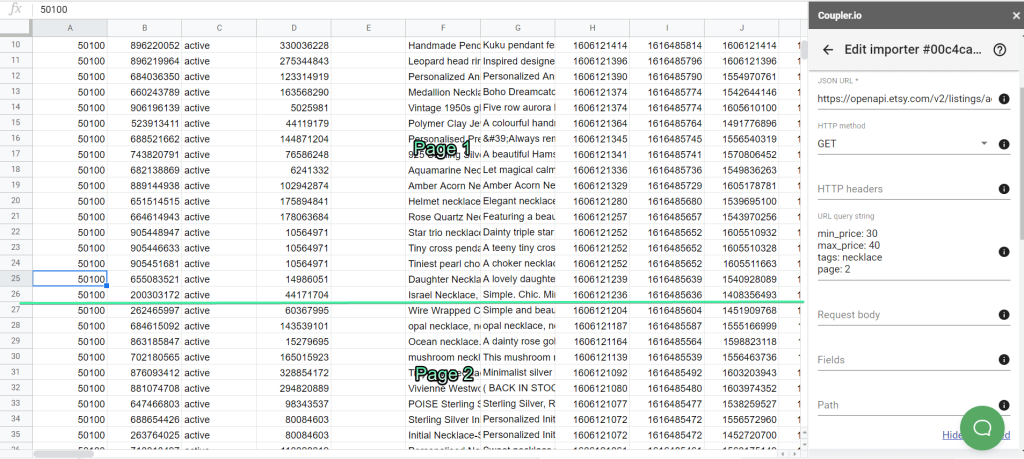This screenshot has width=1024, height=459.
Task: Show info tooltip for JSON URL
Action: coord(1004,99)
